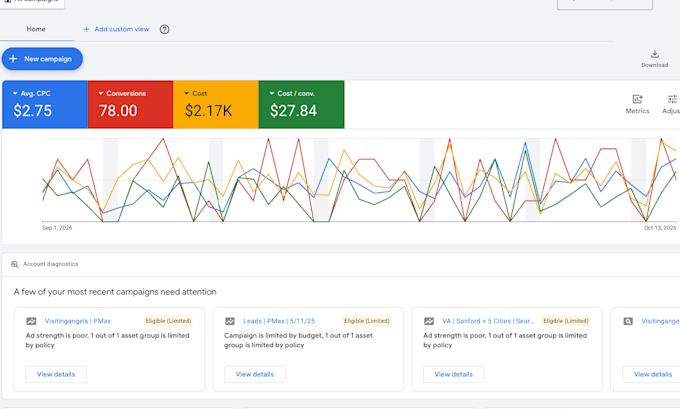Click the Account diagnostics magnifier icon
Image resolution: width=680 pixels, height=409 pixels.
click(x=15, y=264)
